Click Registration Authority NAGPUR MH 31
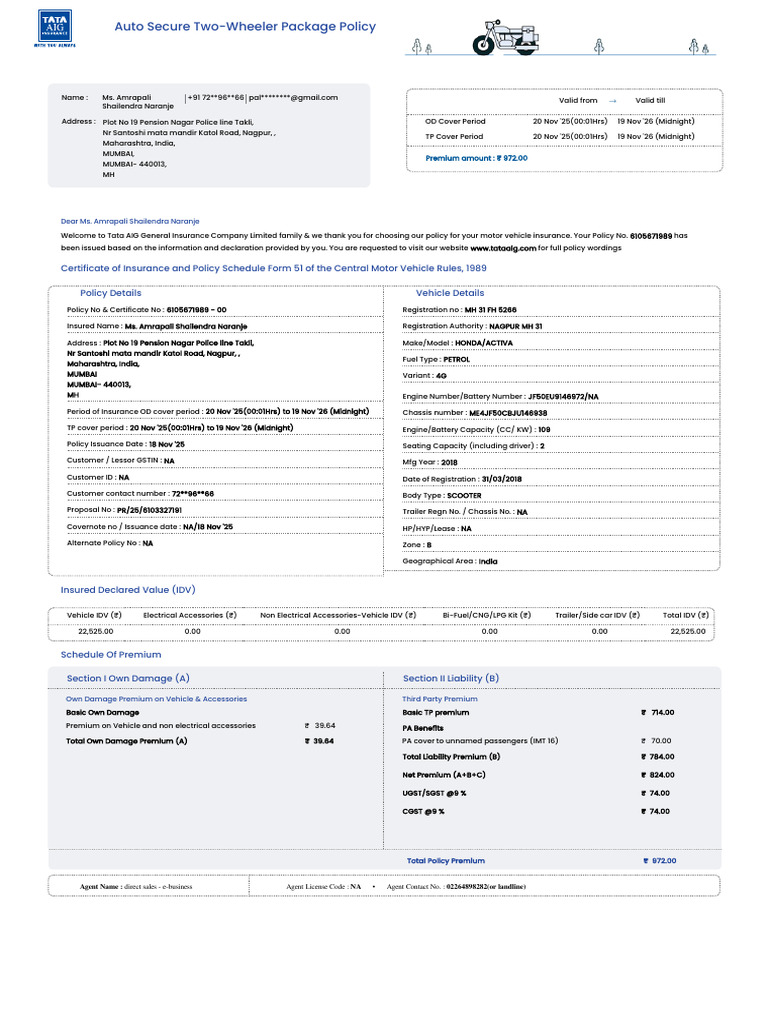 coord(472,326)
